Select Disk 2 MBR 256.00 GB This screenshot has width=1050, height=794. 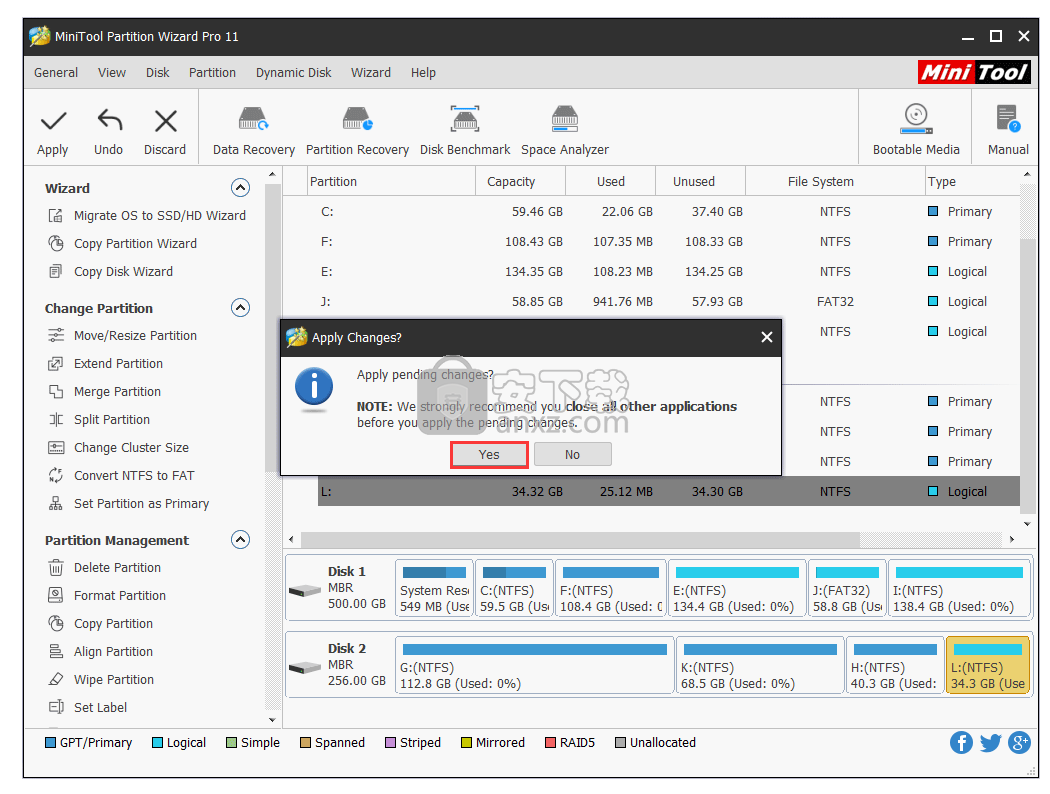tap(339, 665)
